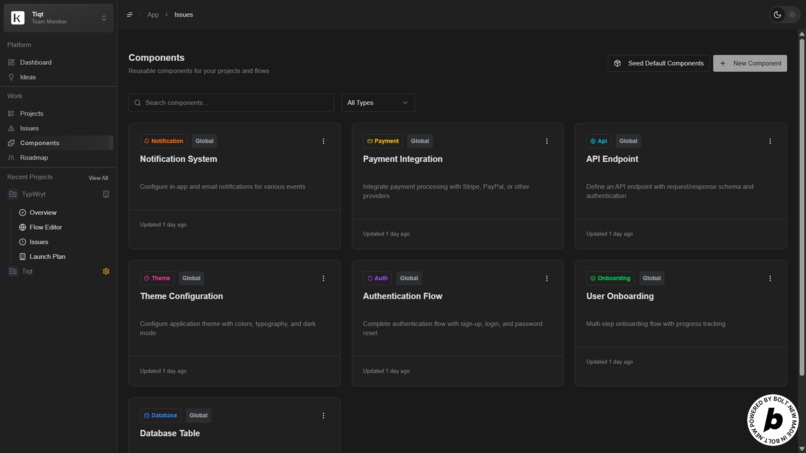Screen dimensions: 806x453
Task: Click the yellow Payment type tag
Action: tap(382, 141)
